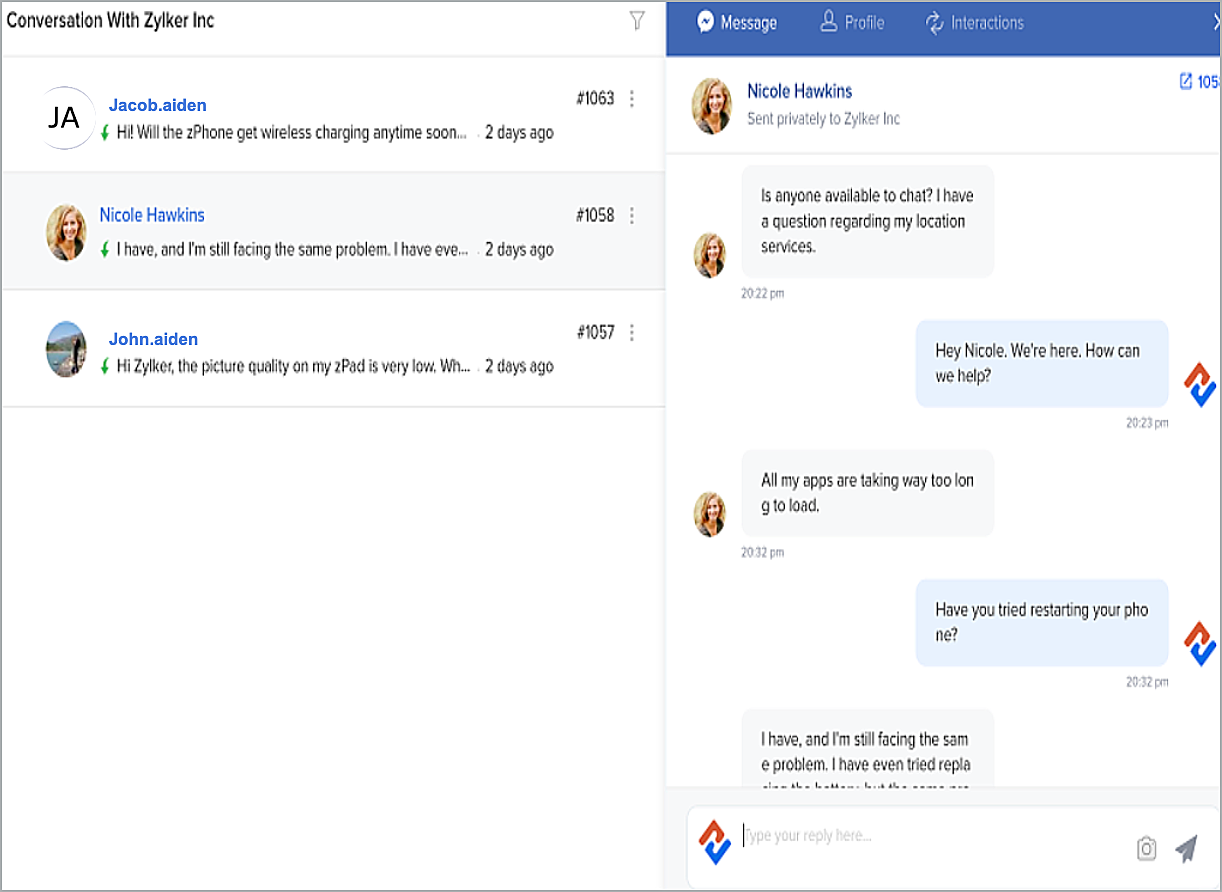Viewport: 1222px width, 892px height.
Task: Click Nicole's avatar beside 'All my apps' message
Action: (x=710, y=514)
